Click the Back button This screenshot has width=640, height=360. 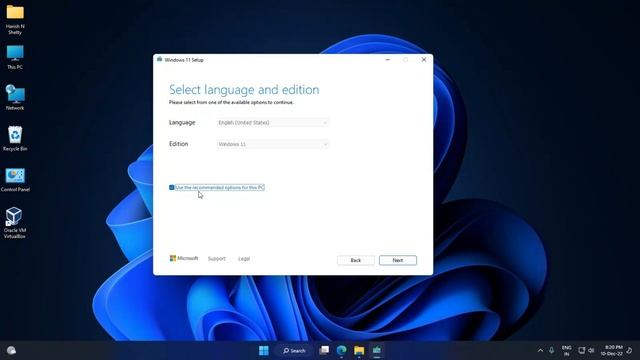coord(356,260)
